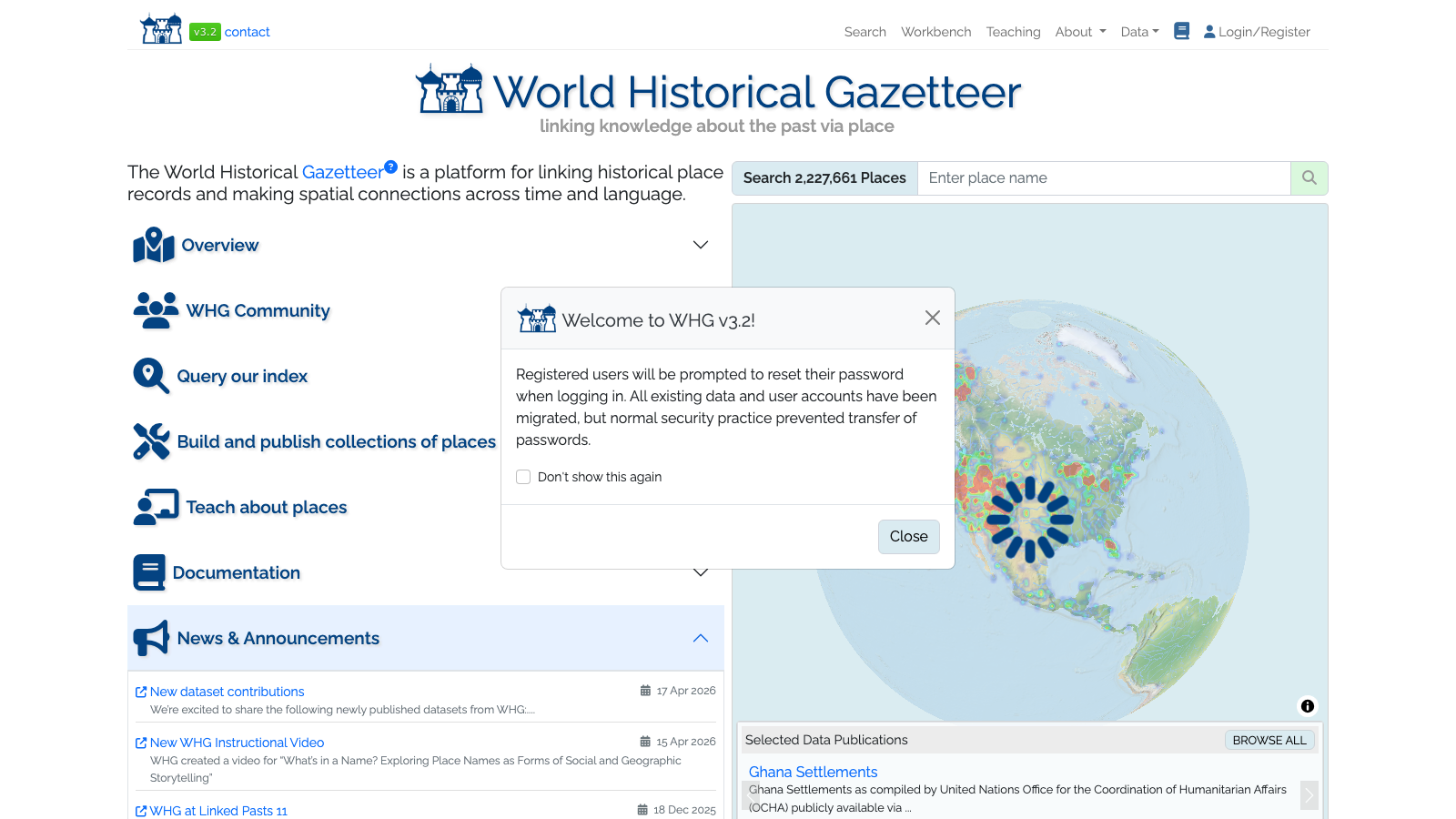Collapse News & Announcements section

(x=701, y=638)
